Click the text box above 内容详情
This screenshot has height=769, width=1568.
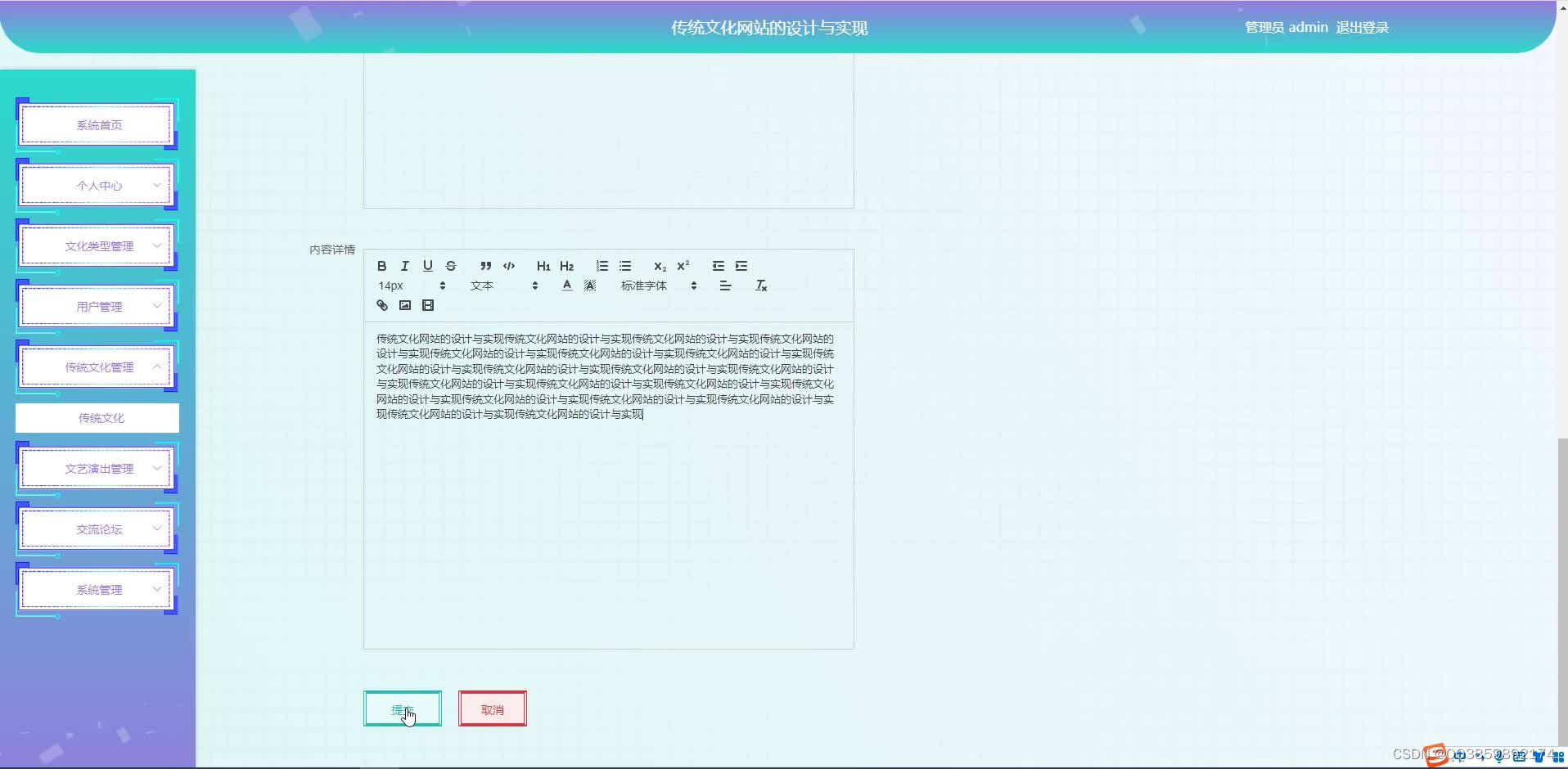(608, 131)
